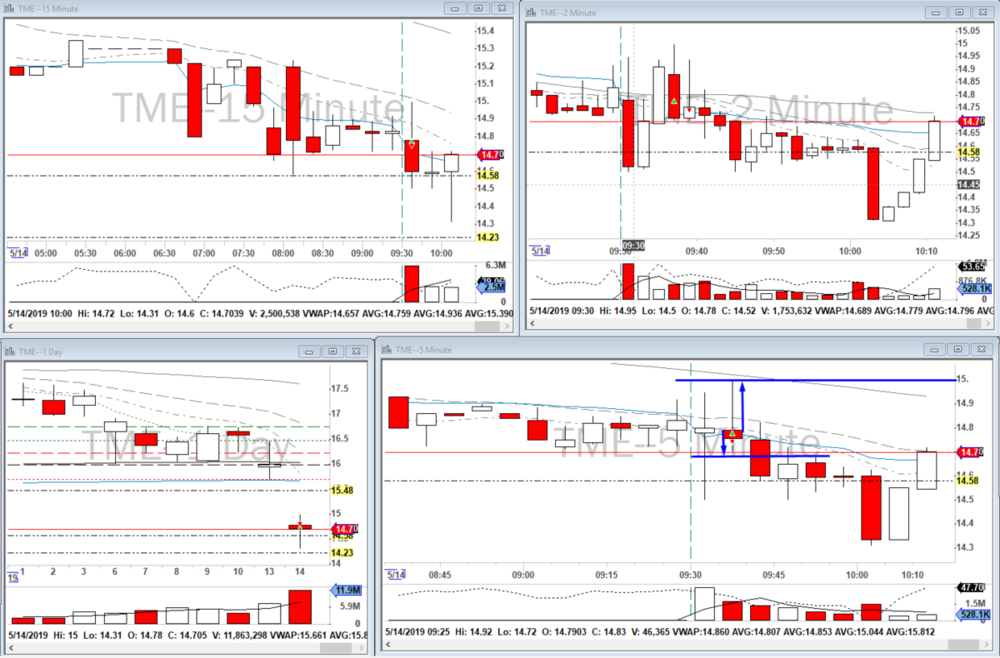Click the 5/14 date link on 5 Minute chart
The height and width of the screenshot is (658, 1000).
tap(398, 574)
